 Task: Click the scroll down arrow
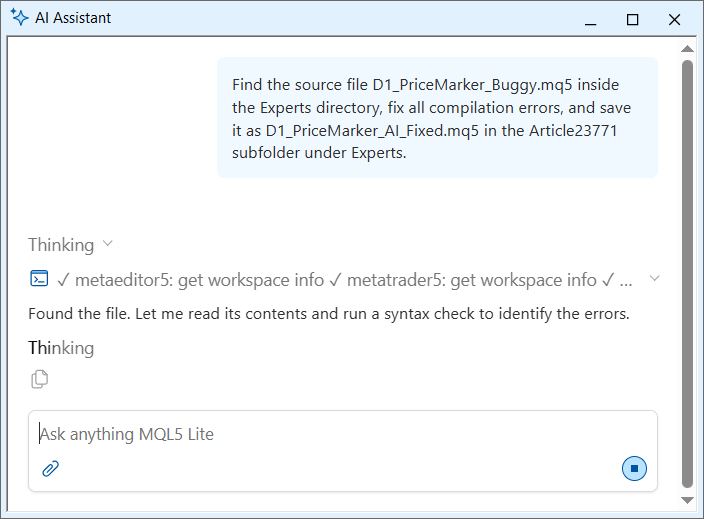[x=687, y=500]
